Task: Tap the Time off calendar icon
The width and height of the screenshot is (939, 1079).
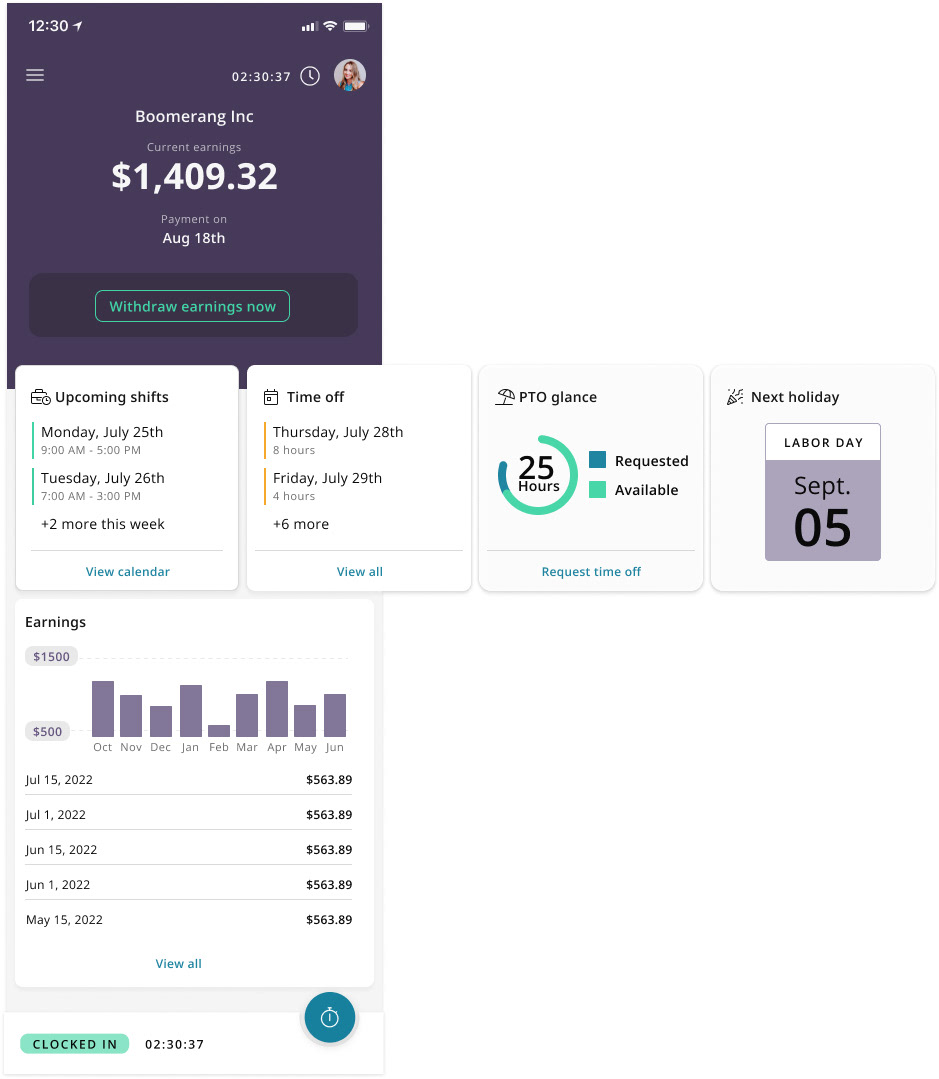Action: [271, 397]
